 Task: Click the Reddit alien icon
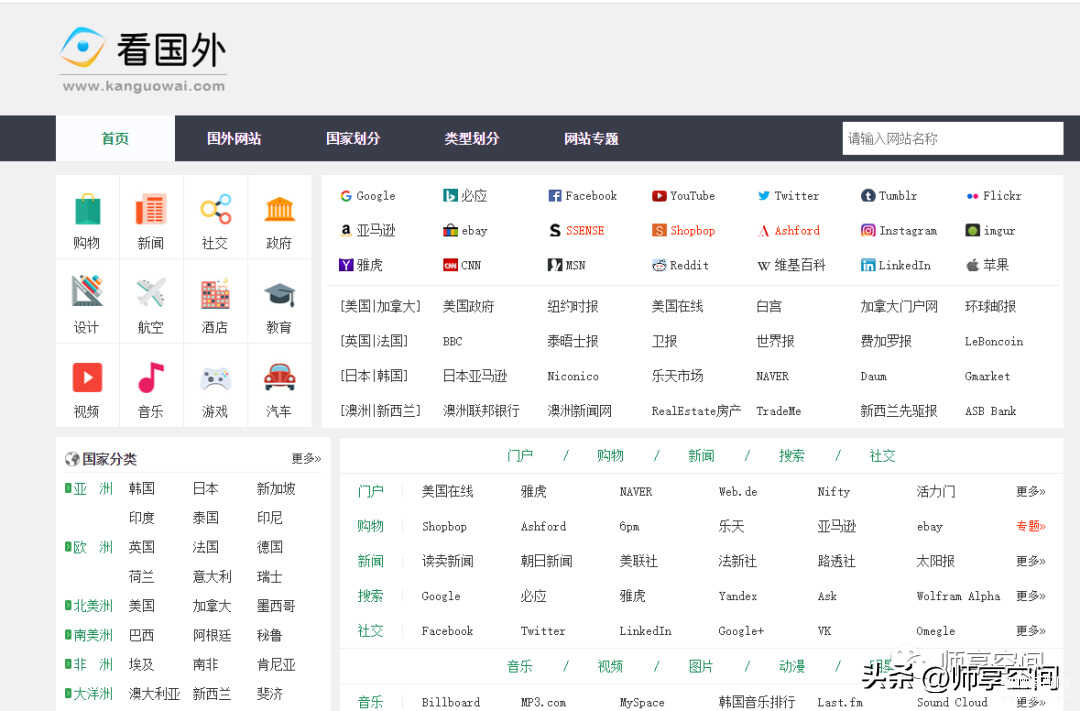tap(659, 265)
